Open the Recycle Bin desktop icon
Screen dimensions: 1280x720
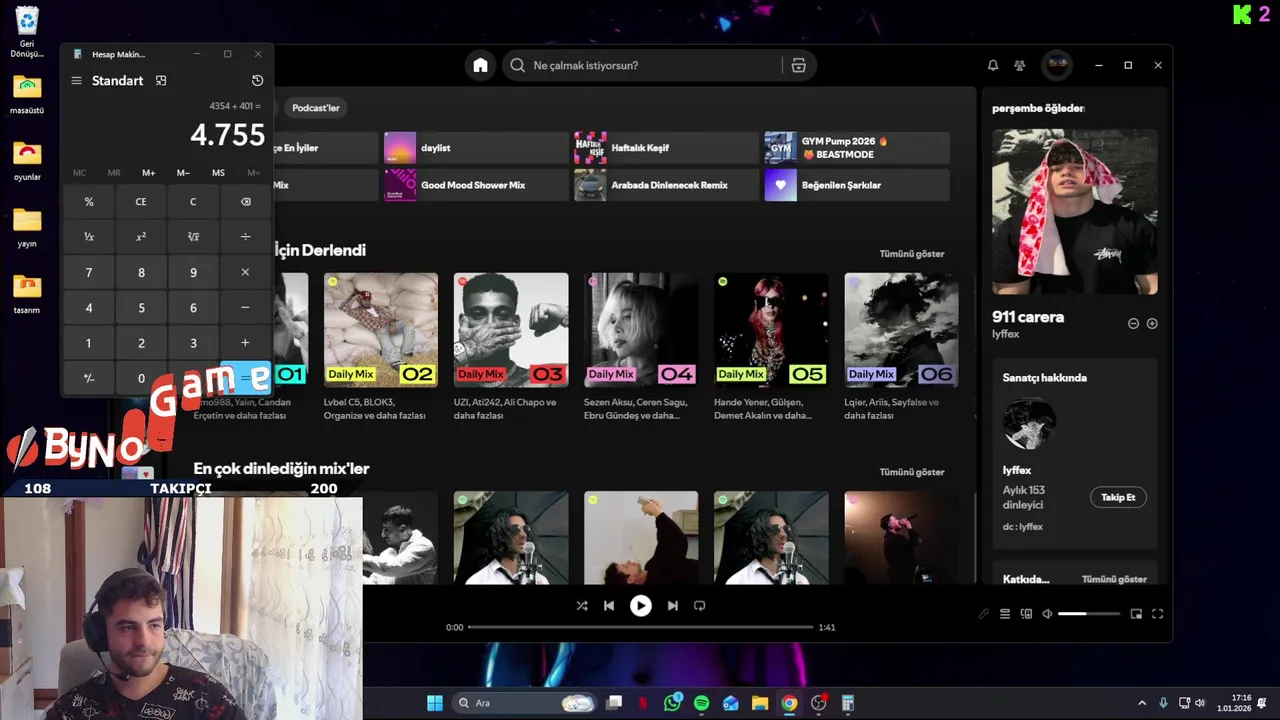27,32
